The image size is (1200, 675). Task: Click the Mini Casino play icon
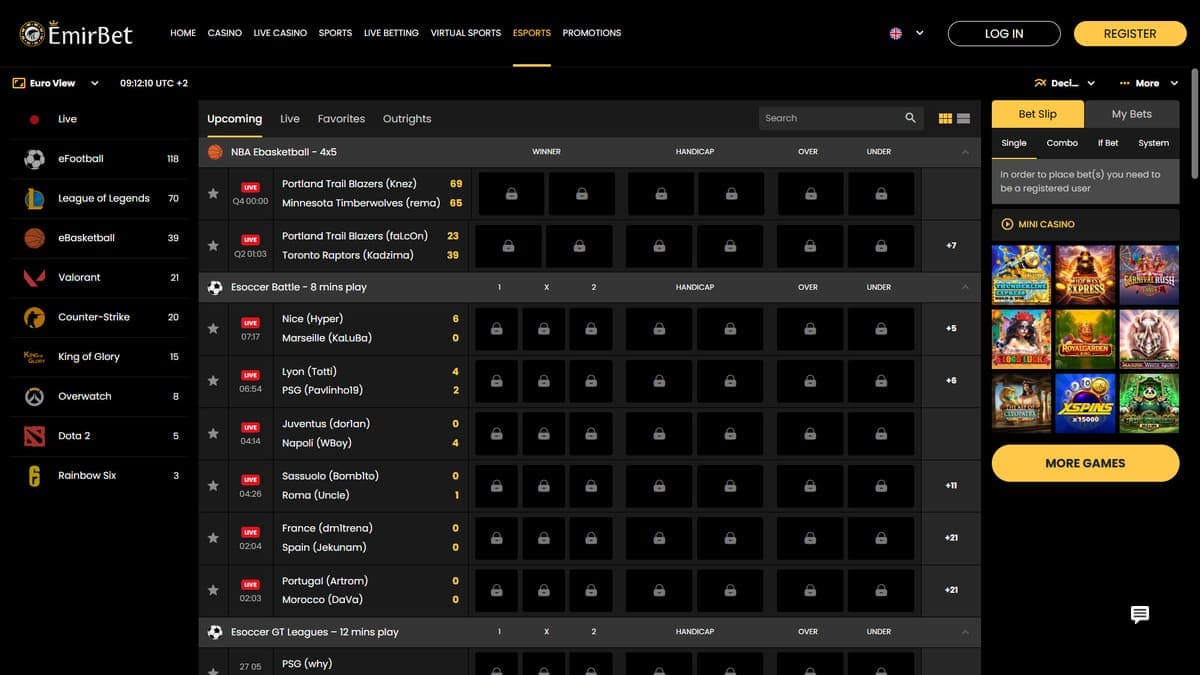click(x=1007, y=224)
